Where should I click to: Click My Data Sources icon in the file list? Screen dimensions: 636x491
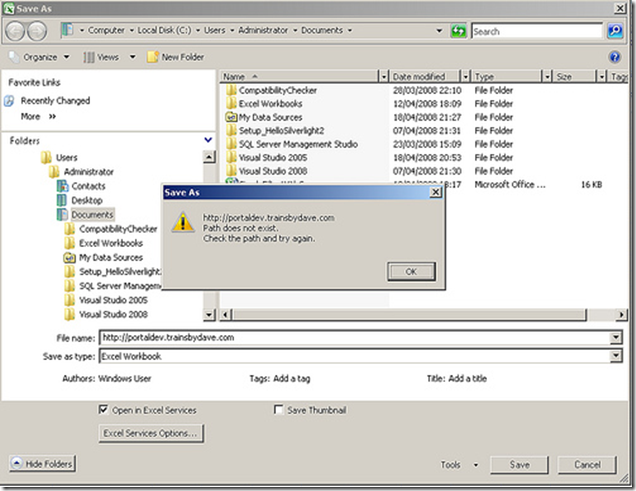coord(231,117)
